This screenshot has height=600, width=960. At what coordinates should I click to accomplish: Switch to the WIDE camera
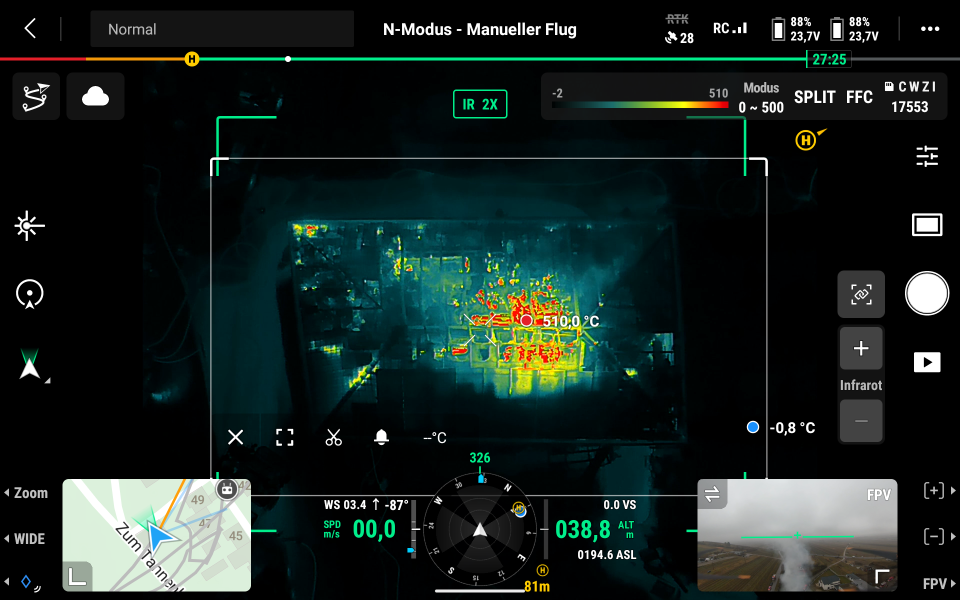26,539
